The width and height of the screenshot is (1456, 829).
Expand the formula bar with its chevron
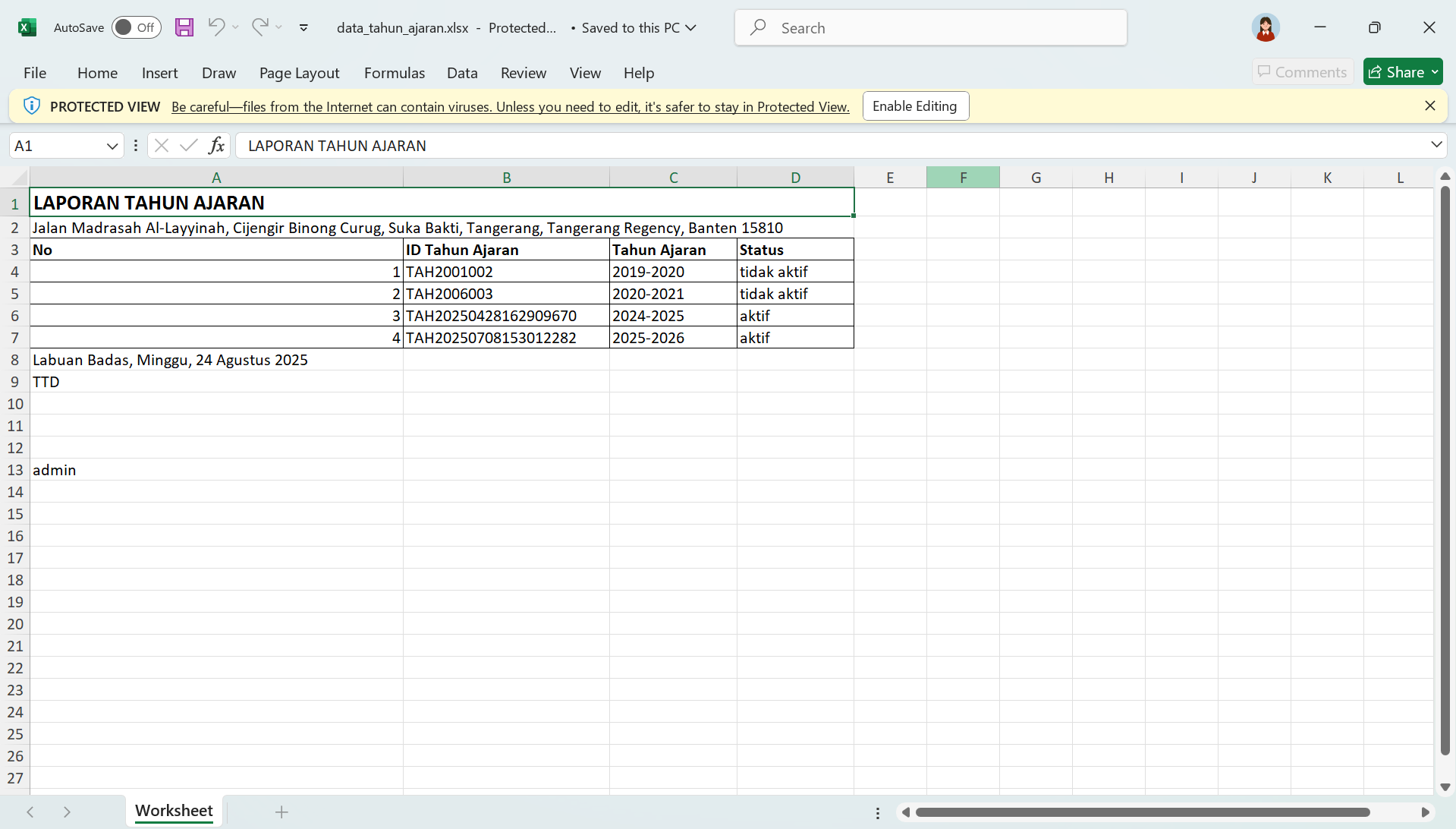tap(1436, 144)
